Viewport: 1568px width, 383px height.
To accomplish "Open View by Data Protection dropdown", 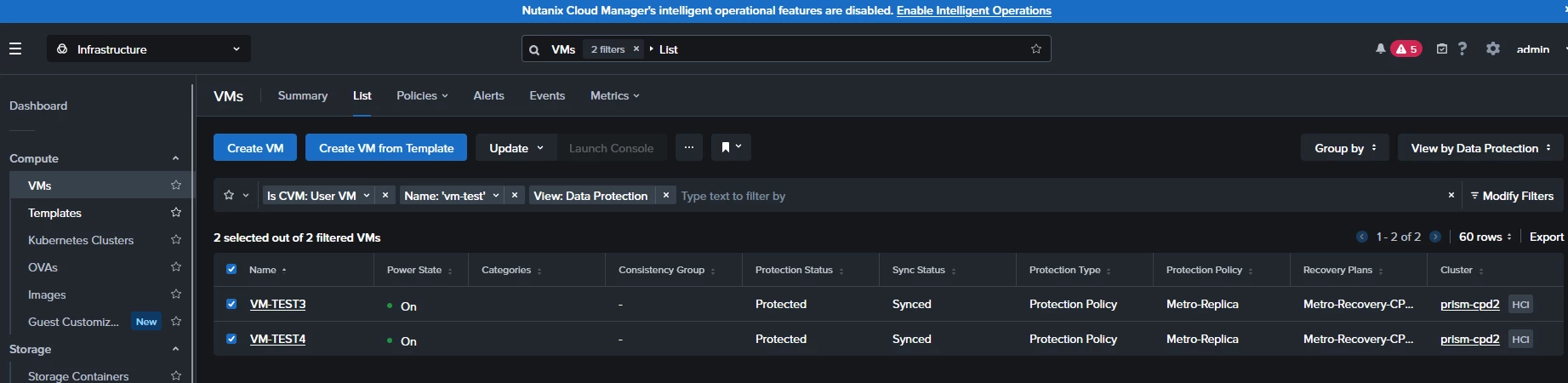I will [1480, 147].
